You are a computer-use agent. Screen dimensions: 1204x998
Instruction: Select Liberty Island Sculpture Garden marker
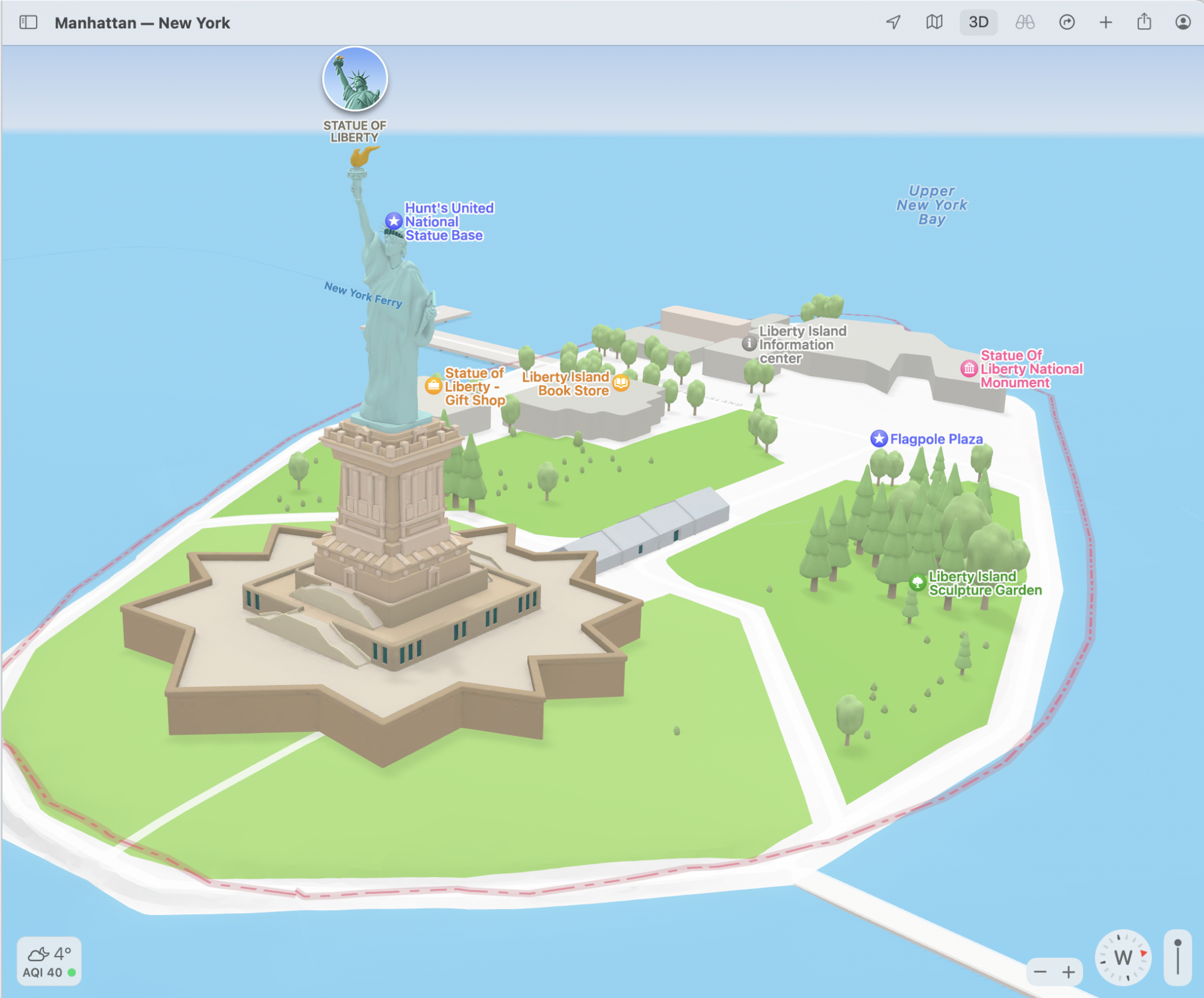pyautogui.click(x=917, y=582)
